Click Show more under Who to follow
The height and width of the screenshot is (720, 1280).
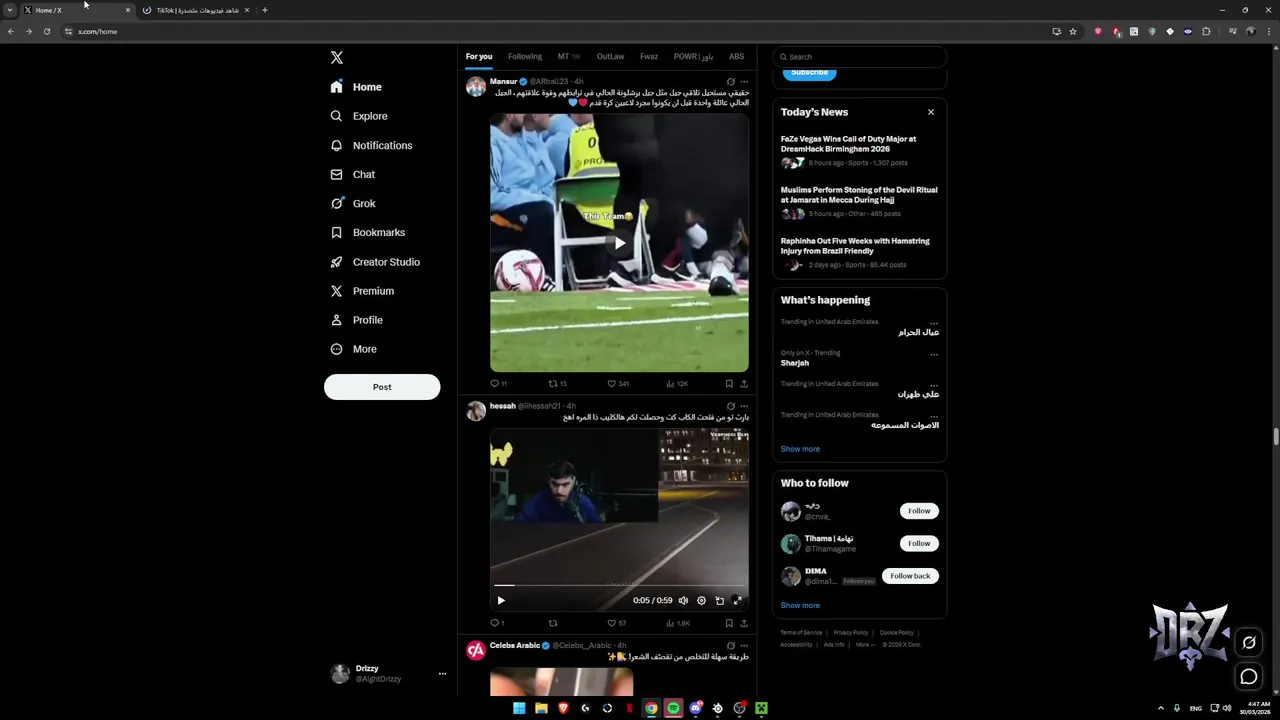click(x=800, y=605)
